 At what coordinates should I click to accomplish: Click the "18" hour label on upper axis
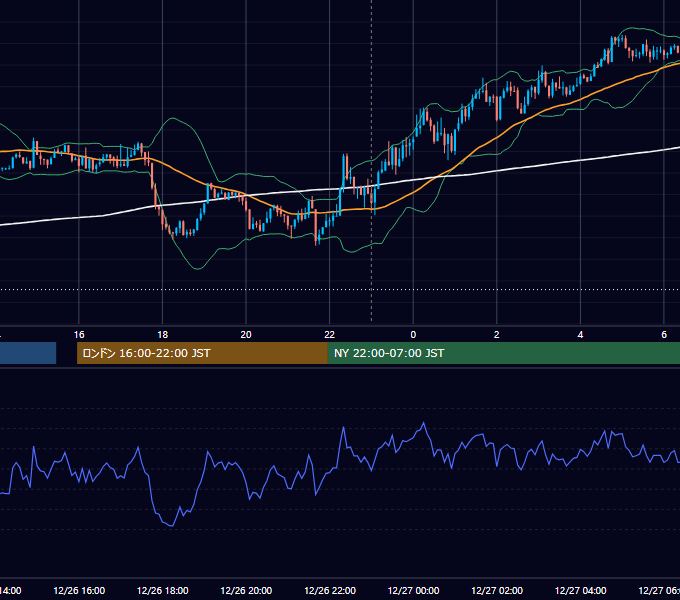(x=162, y=335)
